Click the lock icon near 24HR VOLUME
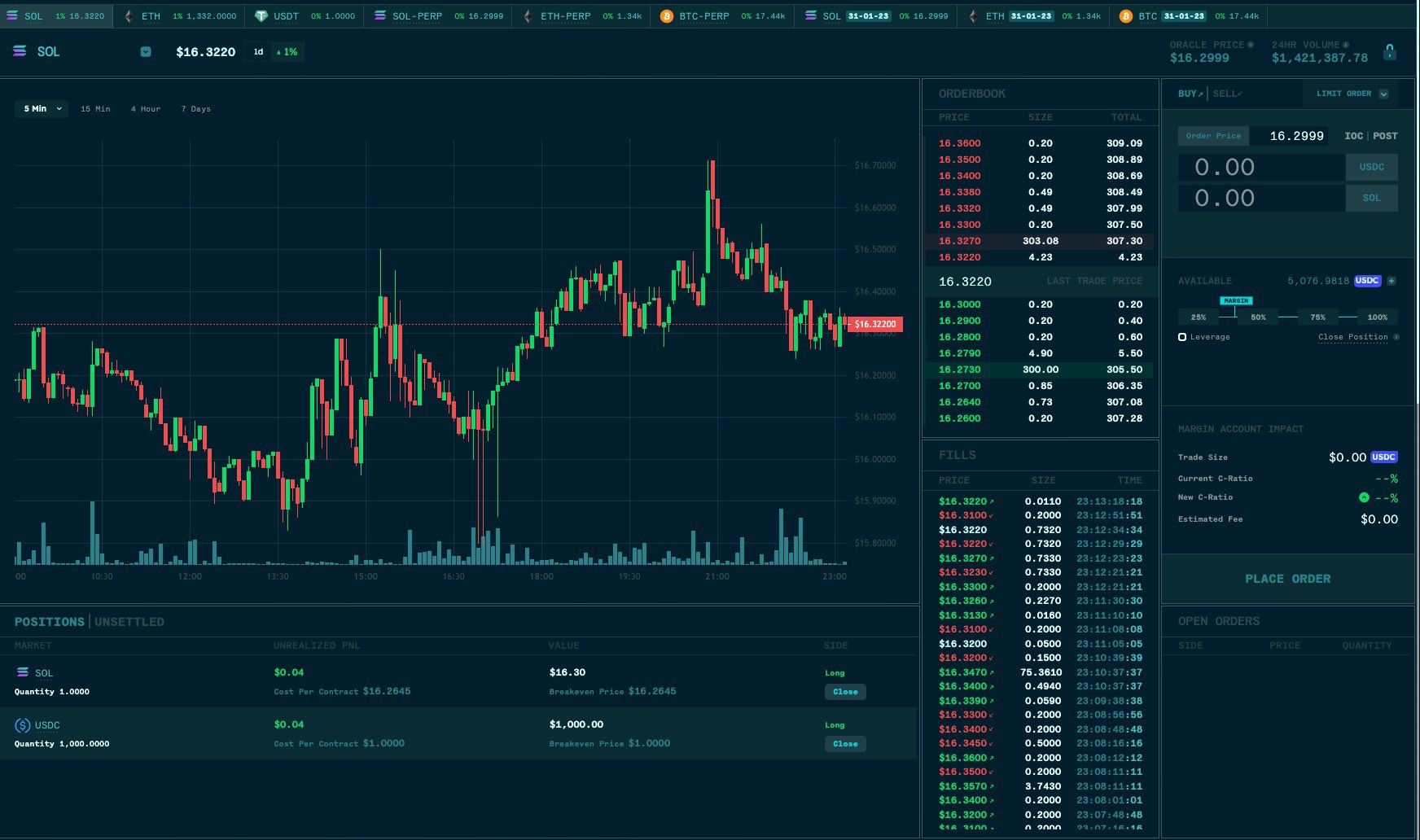This screenshot has width=1420, height=840. pyautogui.click(x=1390, y=51)
